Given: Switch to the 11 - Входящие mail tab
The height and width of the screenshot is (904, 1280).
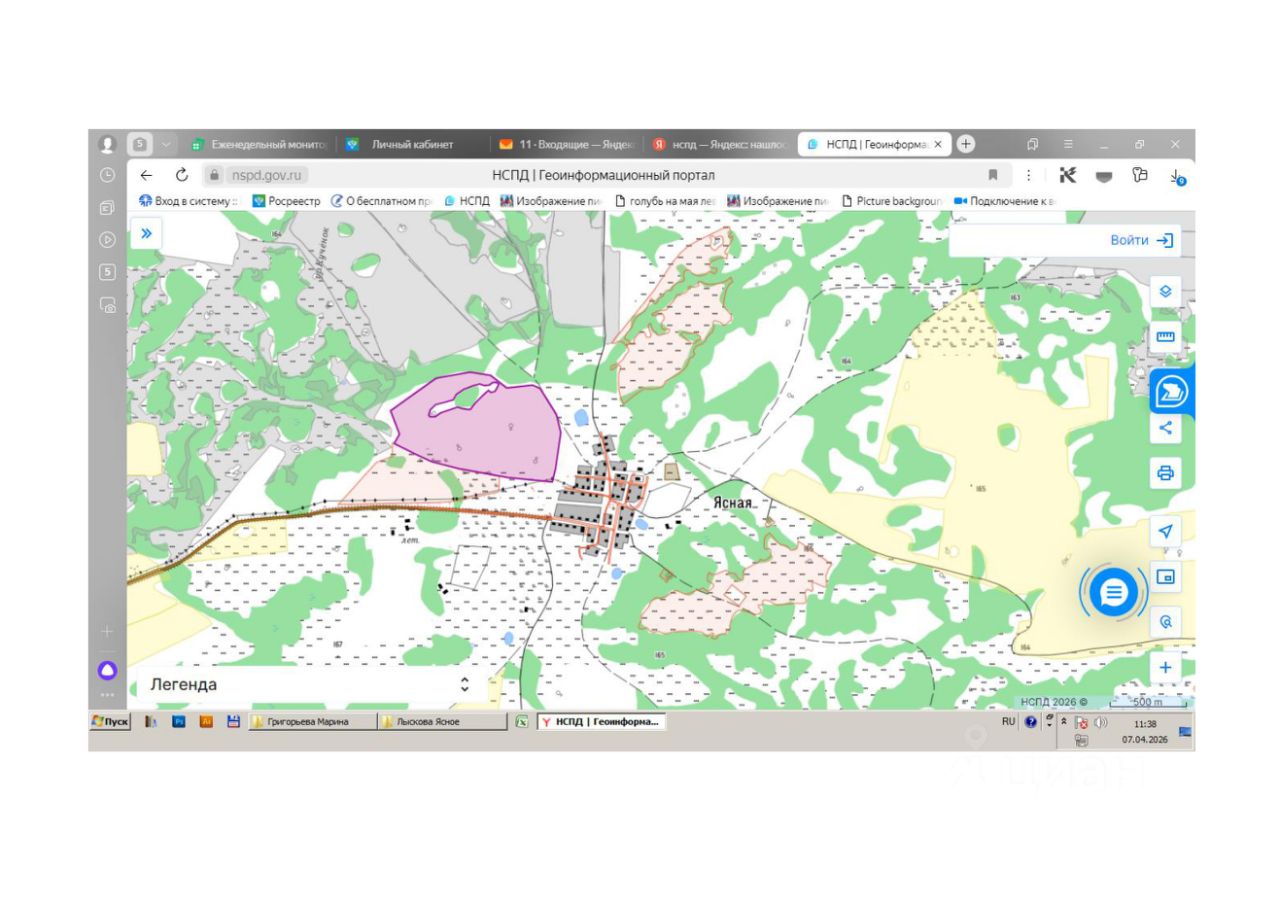Looking at the screenshot, I should pos(567,144).
